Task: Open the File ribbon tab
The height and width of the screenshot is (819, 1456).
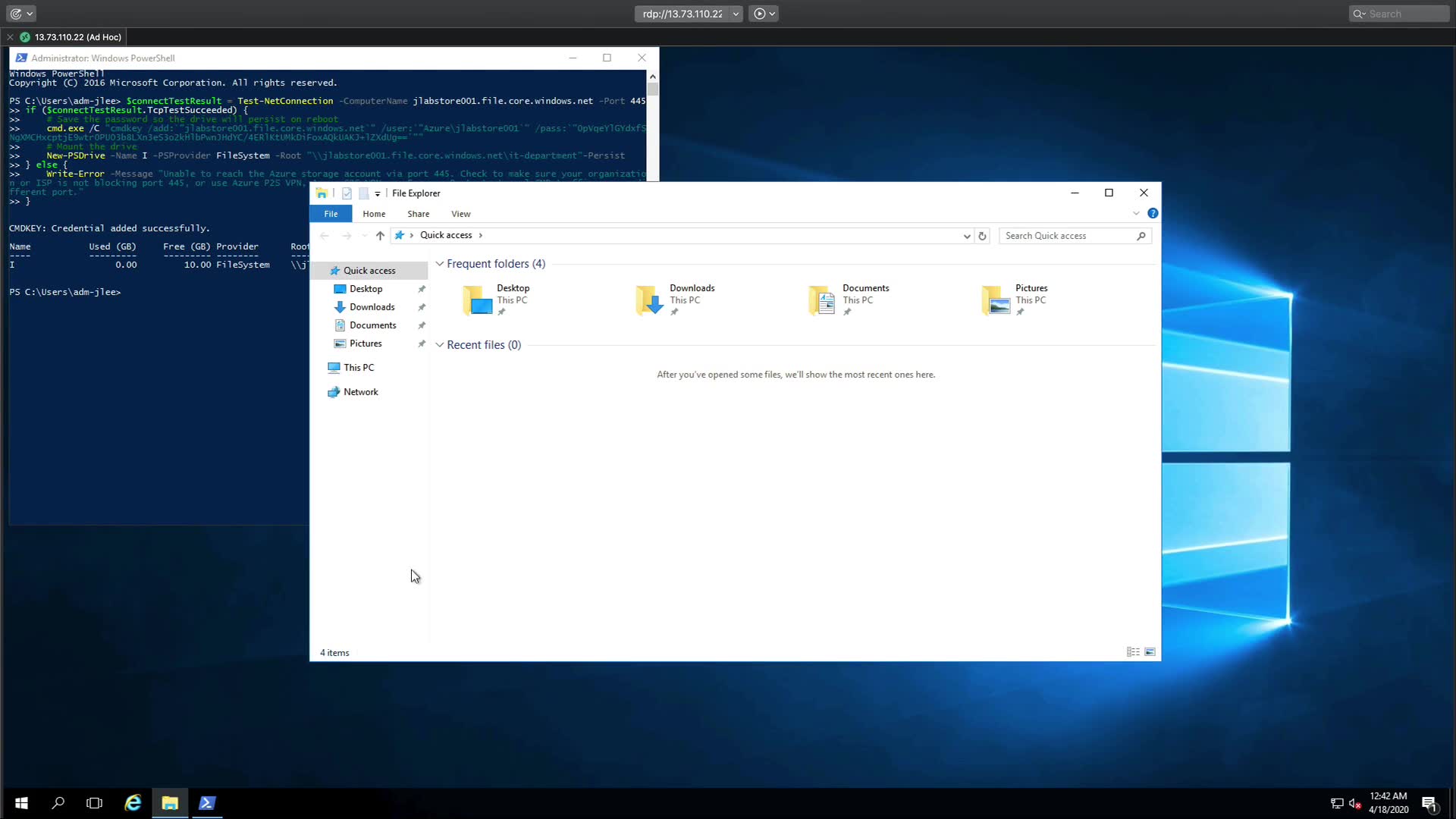Action: point(331,214)
